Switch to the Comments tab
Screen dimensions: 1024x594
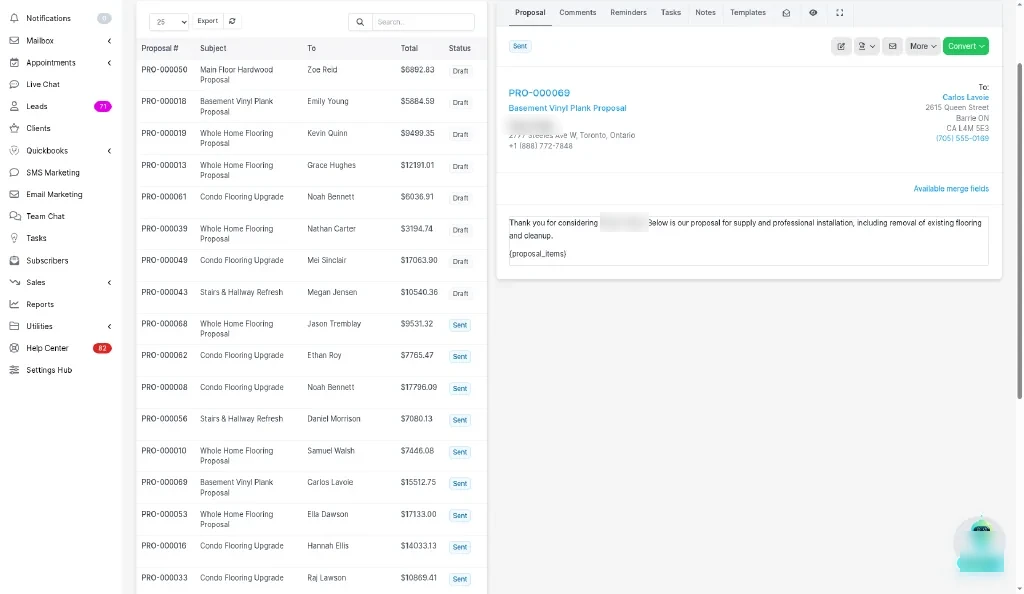coord(577,12)
